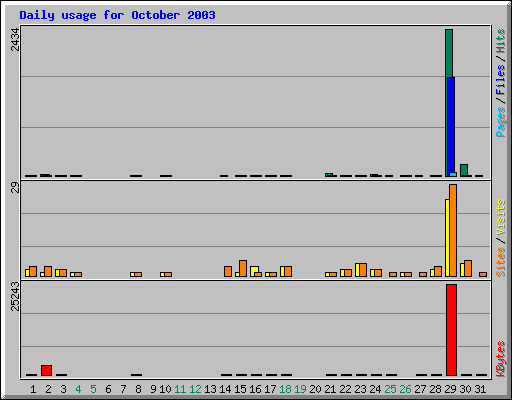Click green weekend day 5 axis label
The image size is (512, 400).
click(93, 389)
